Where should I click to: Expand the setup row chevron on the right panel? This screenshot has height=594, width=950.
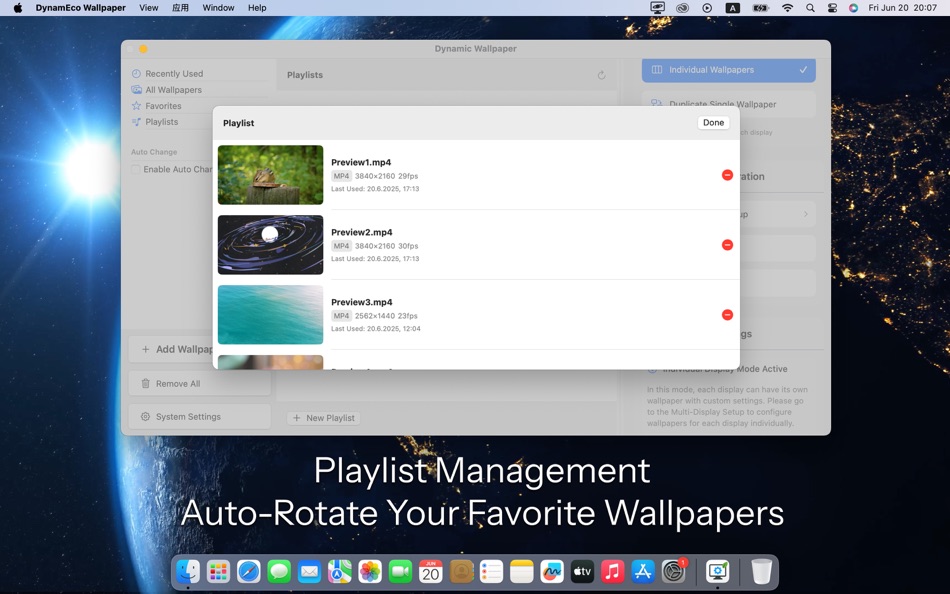coord(805,214)
